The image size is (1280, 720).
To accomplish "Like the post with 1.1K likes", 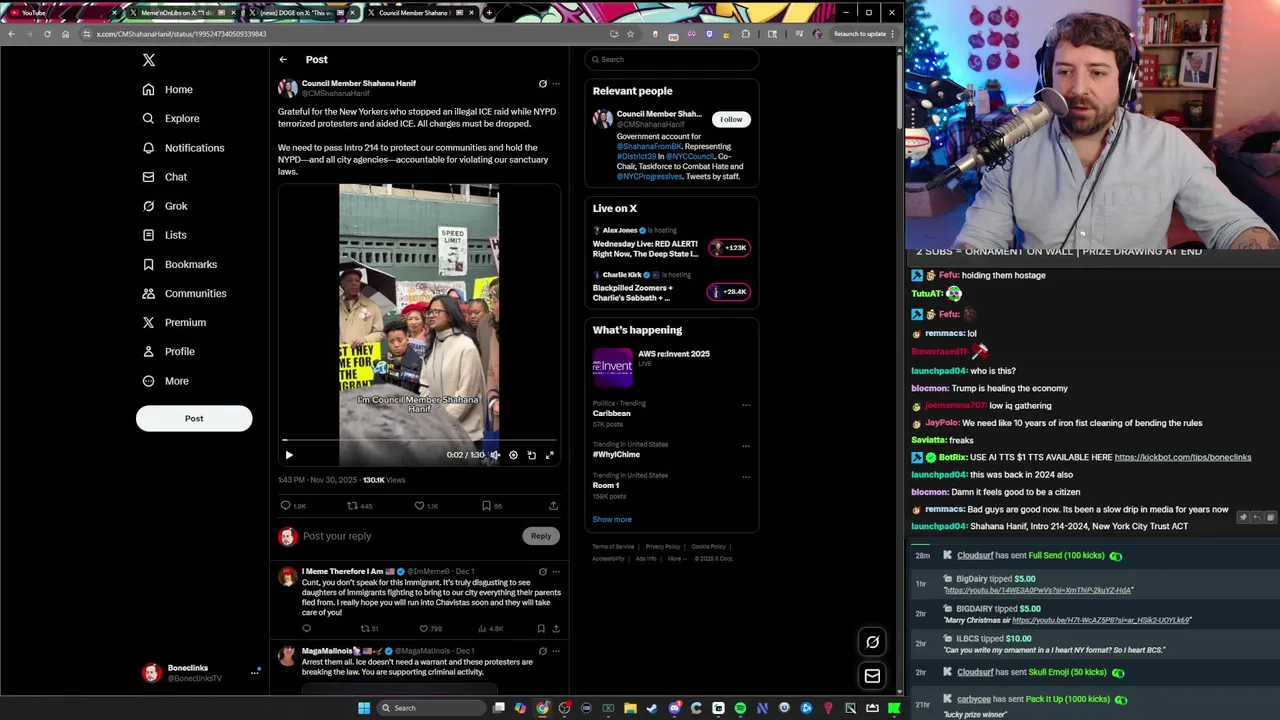I will tap(426, 506).
